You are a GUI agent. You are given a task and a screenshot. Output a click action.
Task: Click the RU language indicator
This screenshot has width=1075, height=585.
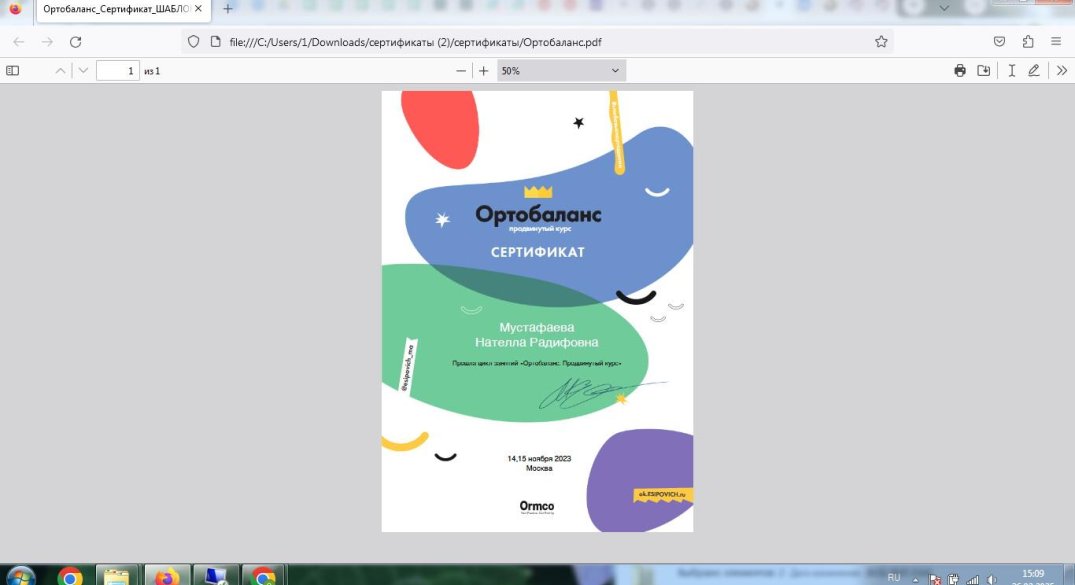point(894,577)
